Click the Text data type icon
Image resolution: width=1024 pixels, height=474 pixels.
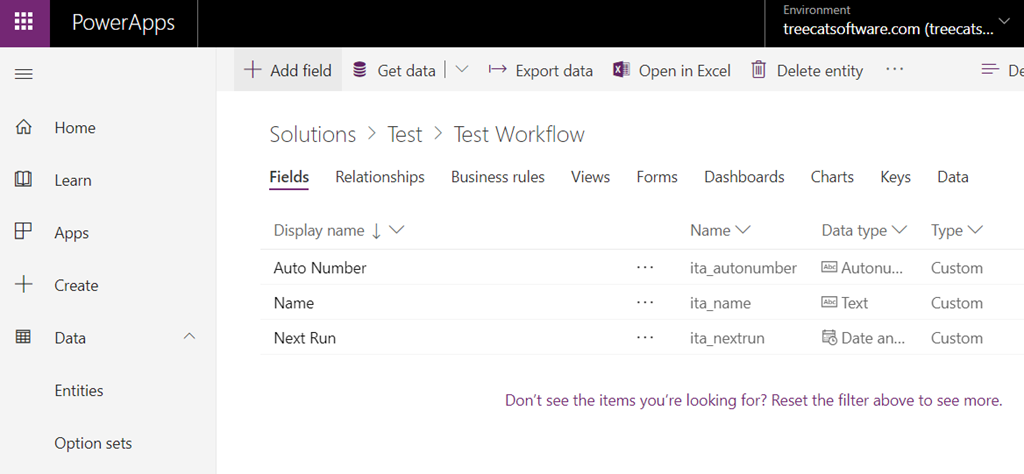click(829, 302)
